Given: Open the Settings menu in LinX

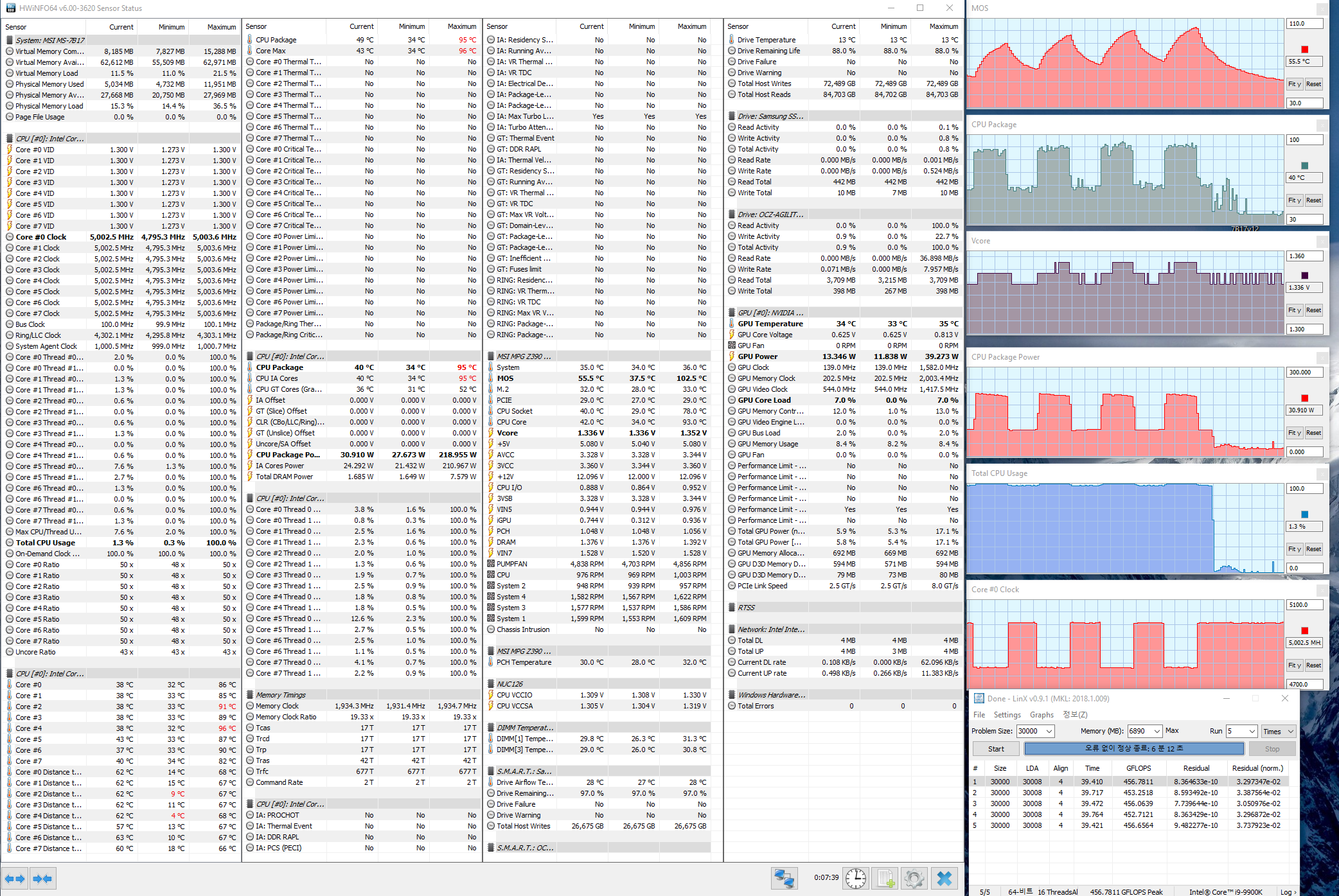Looking at the screenshot, I should pos(1007,715).
